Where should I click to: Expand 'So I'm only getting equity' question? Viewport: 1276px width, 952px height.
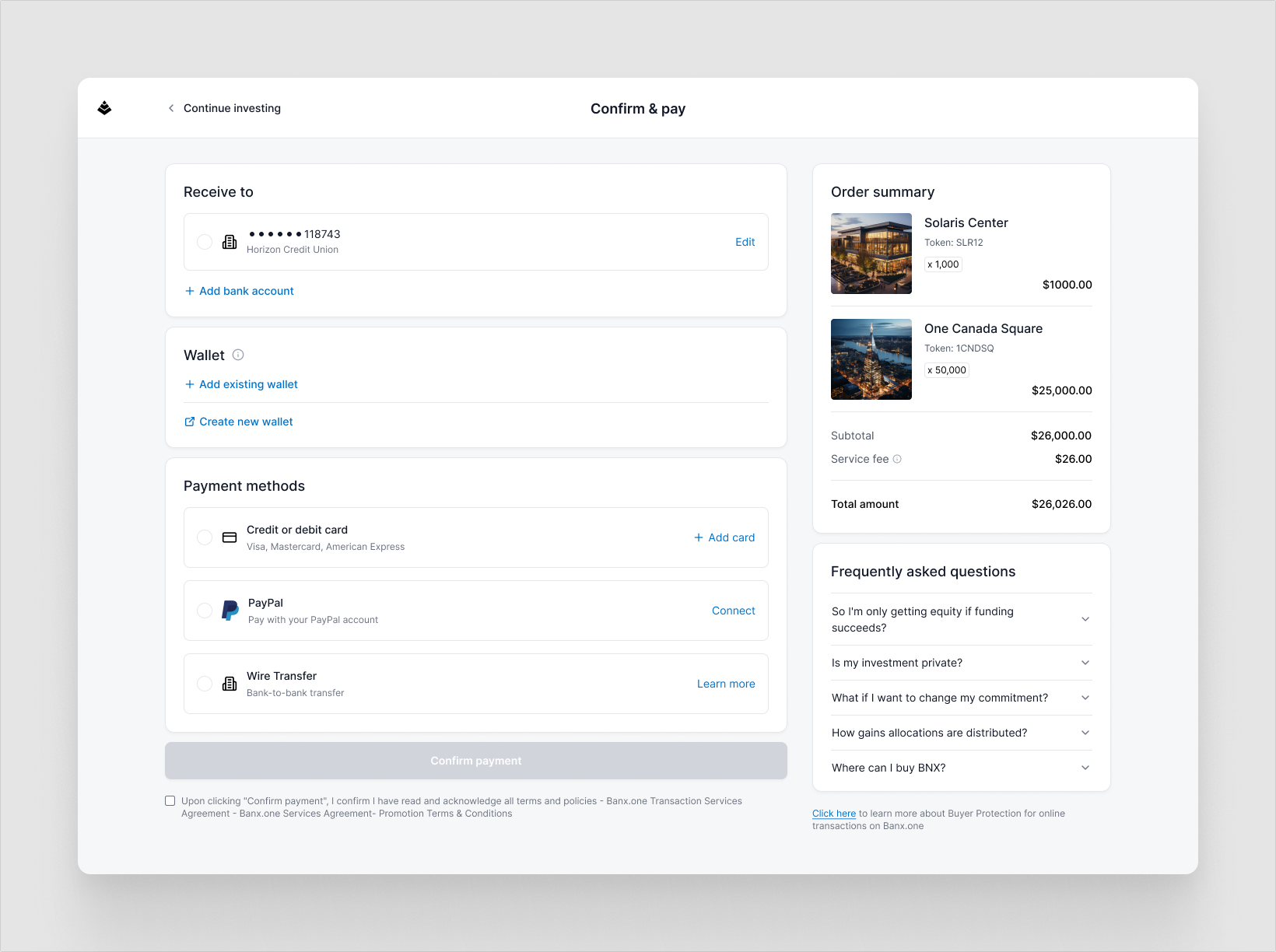click(x=962, y=619)
